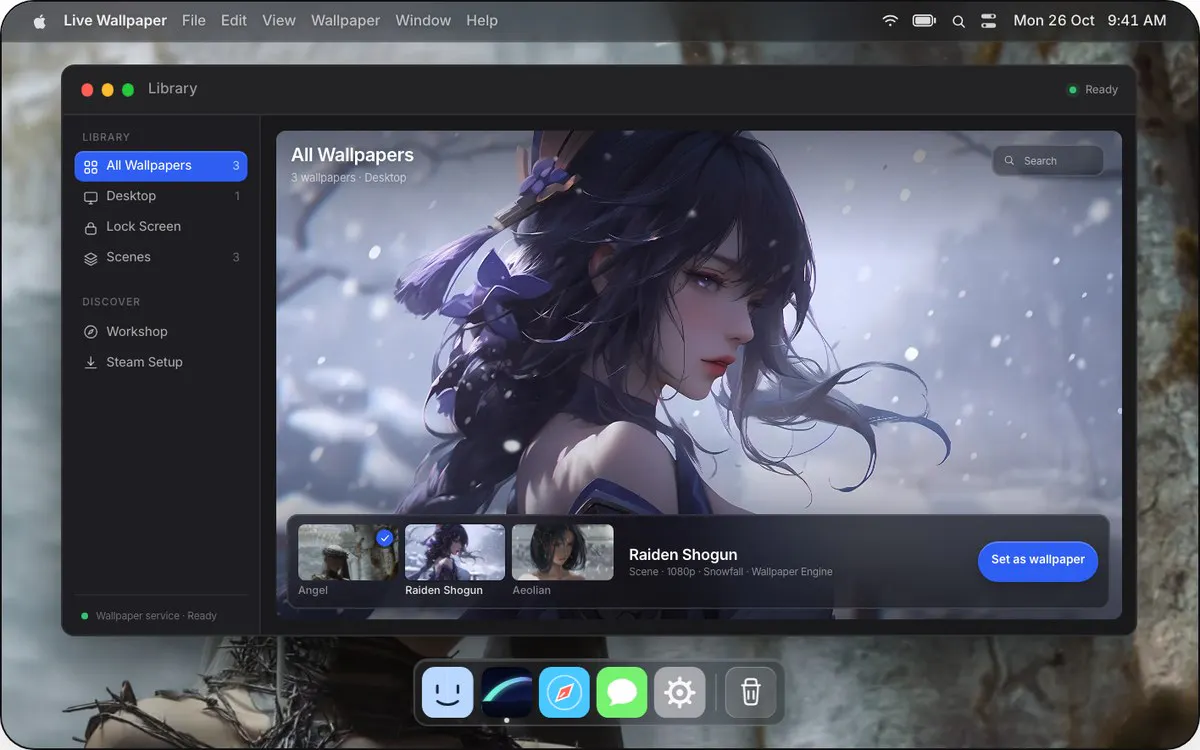
Task: Click the DISCOVER section header
Action: [x=111, y=302]
